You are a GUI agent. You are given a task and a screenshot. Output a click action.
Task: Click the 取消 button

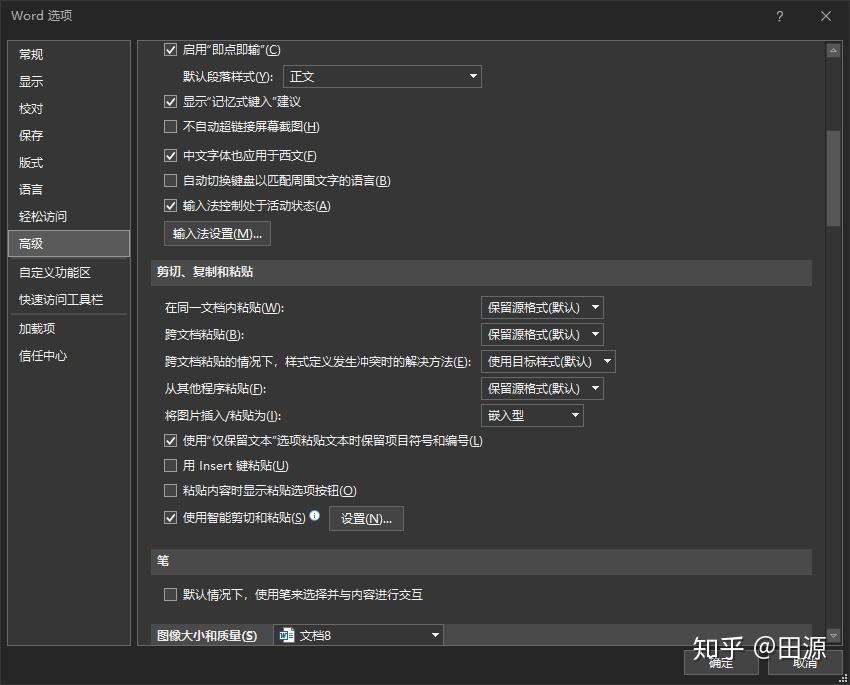click(x=805, y=662)
